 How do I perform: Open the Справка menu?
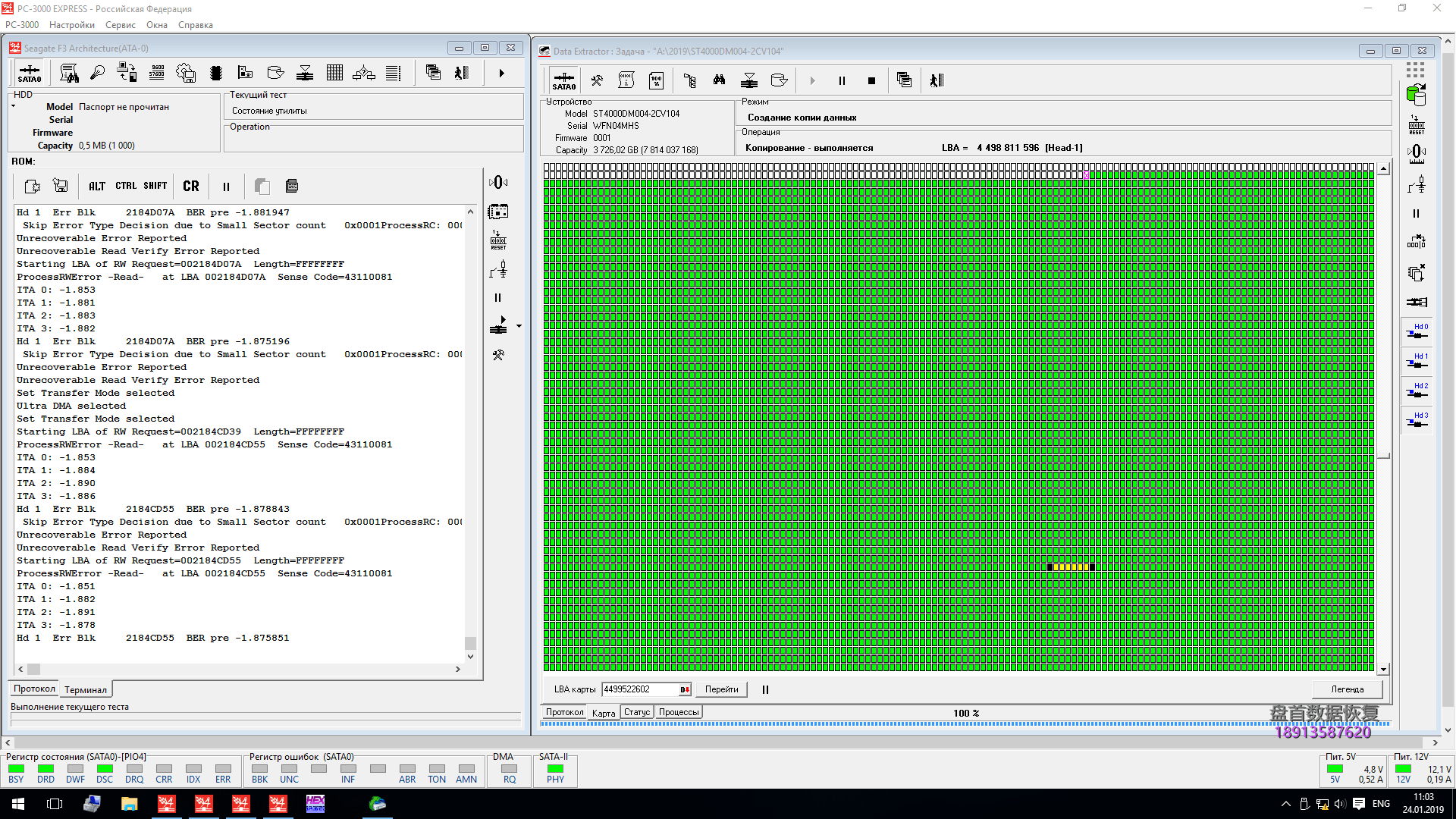point(195,25)
